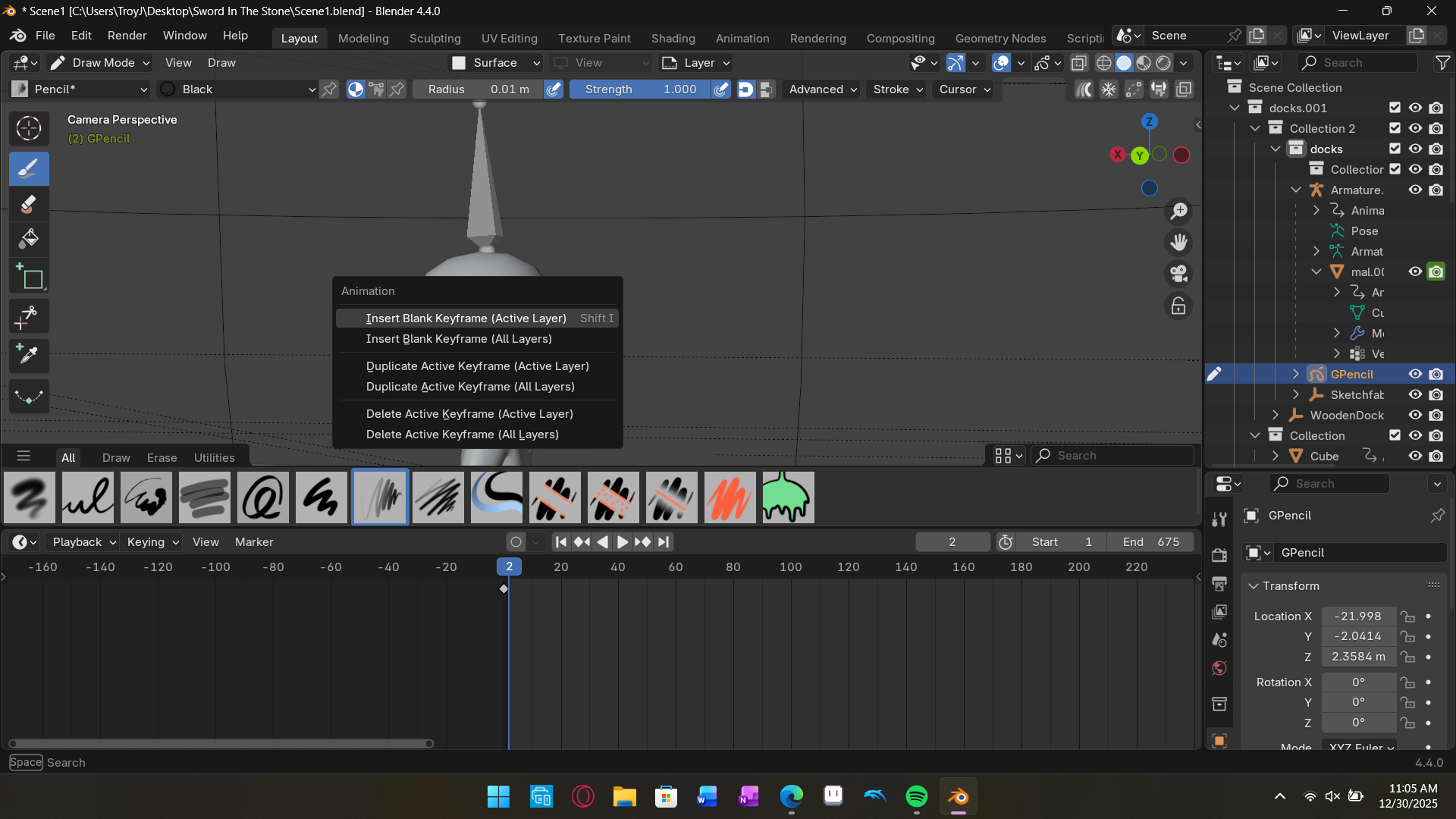Select the Erase tool

(x=29, y=203)
